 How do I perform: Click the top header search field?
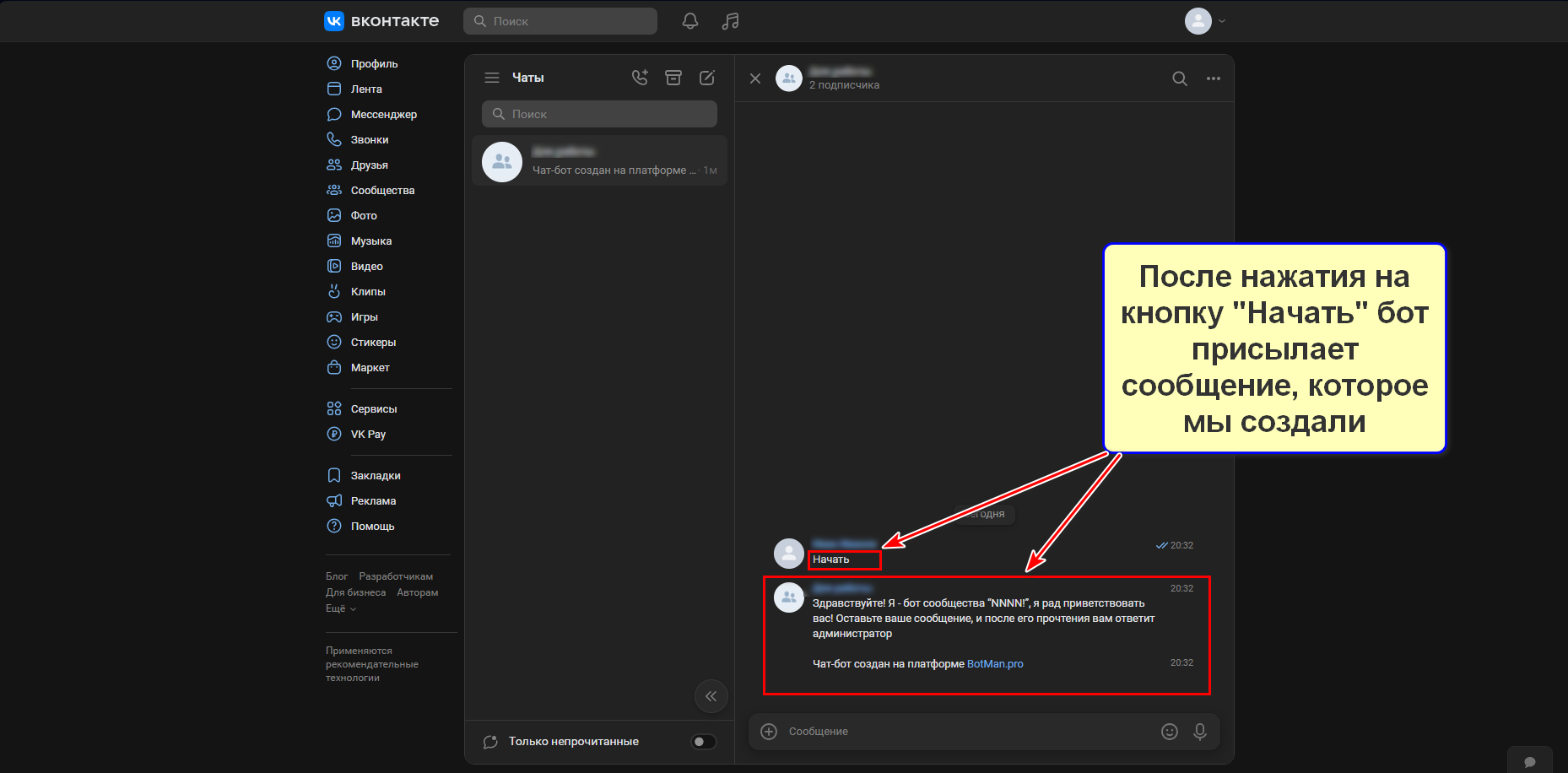[x=560, y=21]
